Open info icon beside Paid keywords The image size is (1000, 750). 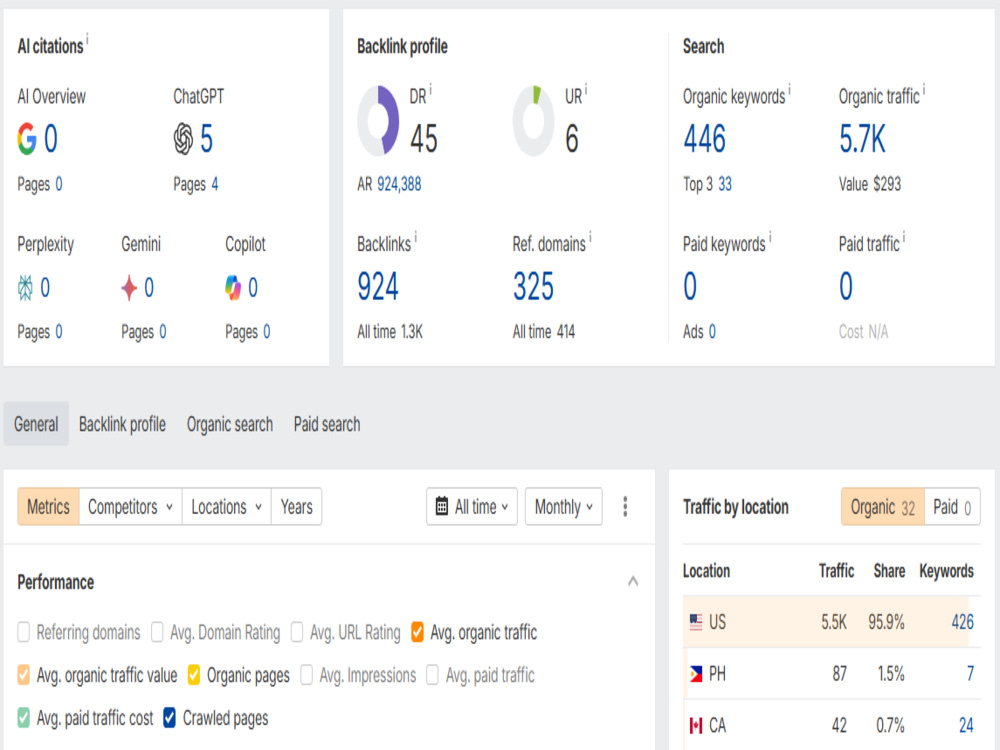pyautogui.click(x=770, y=237)
